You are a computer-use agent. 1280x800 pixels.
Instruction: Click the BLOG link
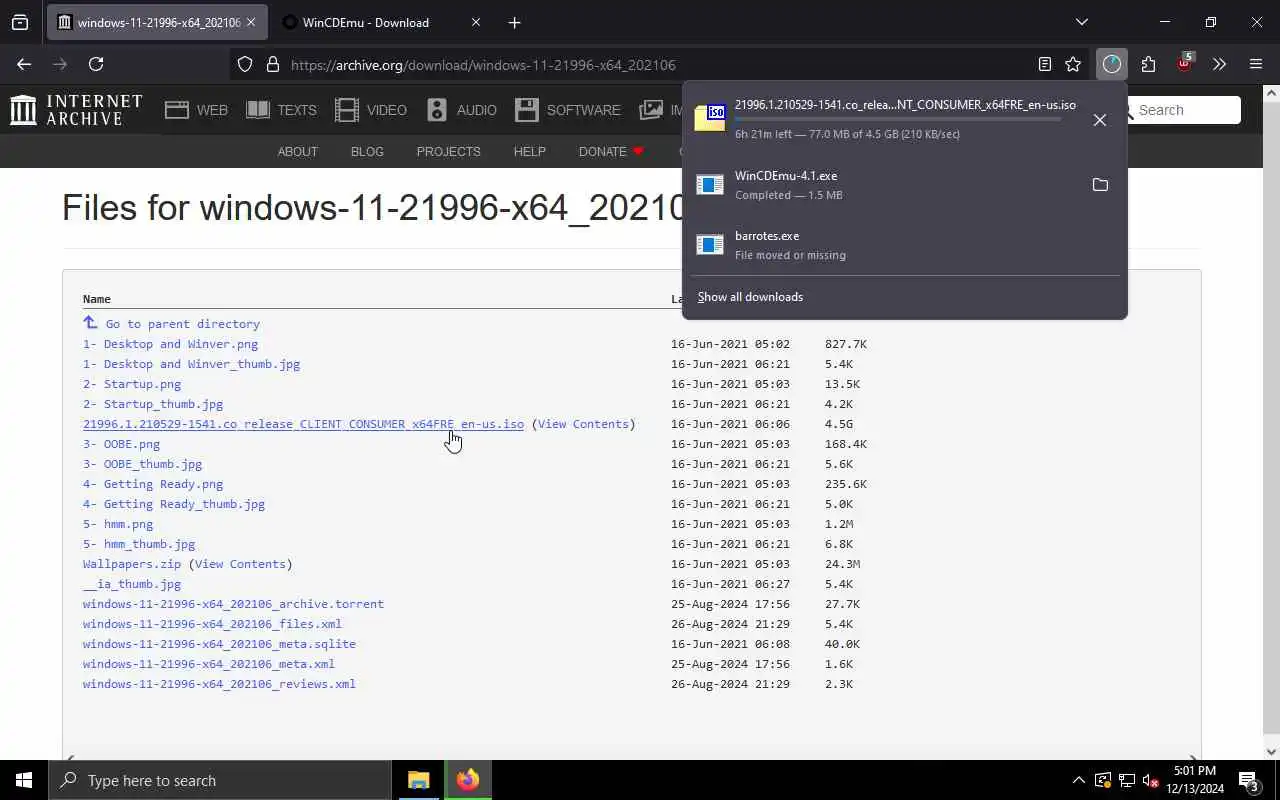click(x=367, y=152)
